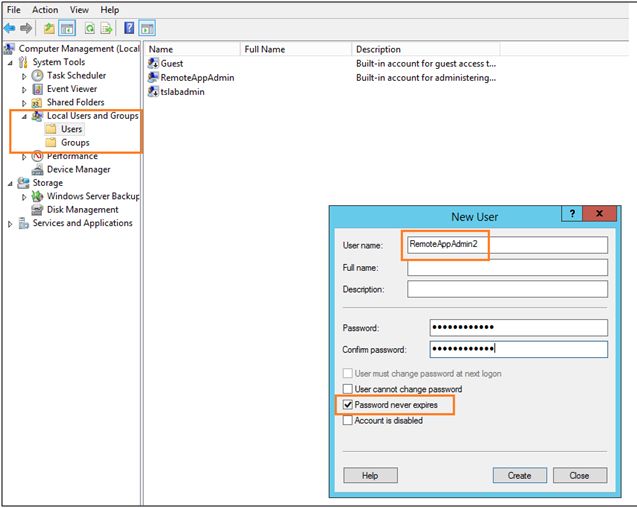Toggle Show/Hide Action Pane toolbar icon

[x=147, y=28]
